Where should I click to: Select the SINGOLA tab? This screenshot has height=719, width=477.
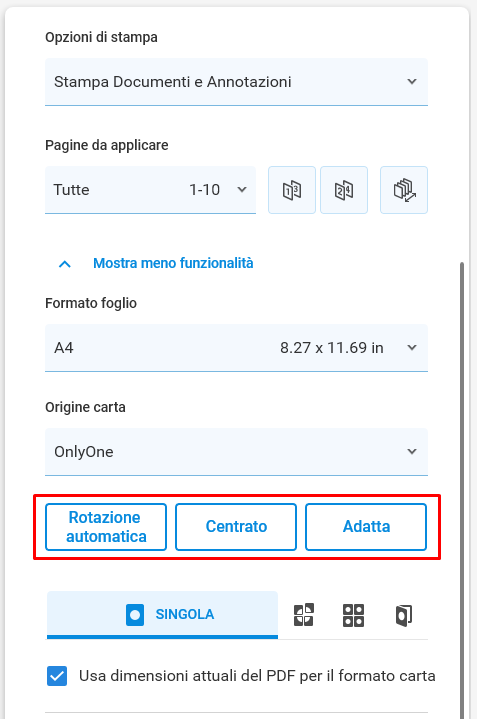tap(162, 614)
